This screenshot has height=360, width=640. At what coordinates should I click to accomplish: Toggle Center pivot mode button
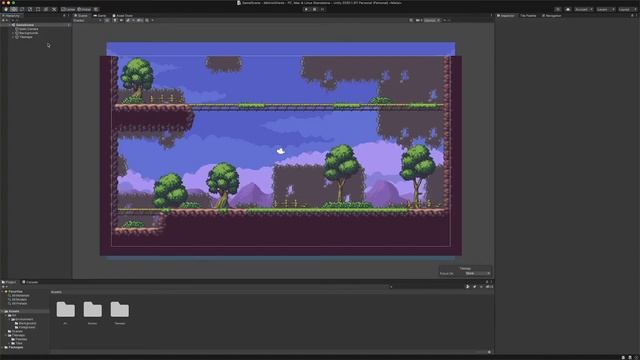[68, 9]
